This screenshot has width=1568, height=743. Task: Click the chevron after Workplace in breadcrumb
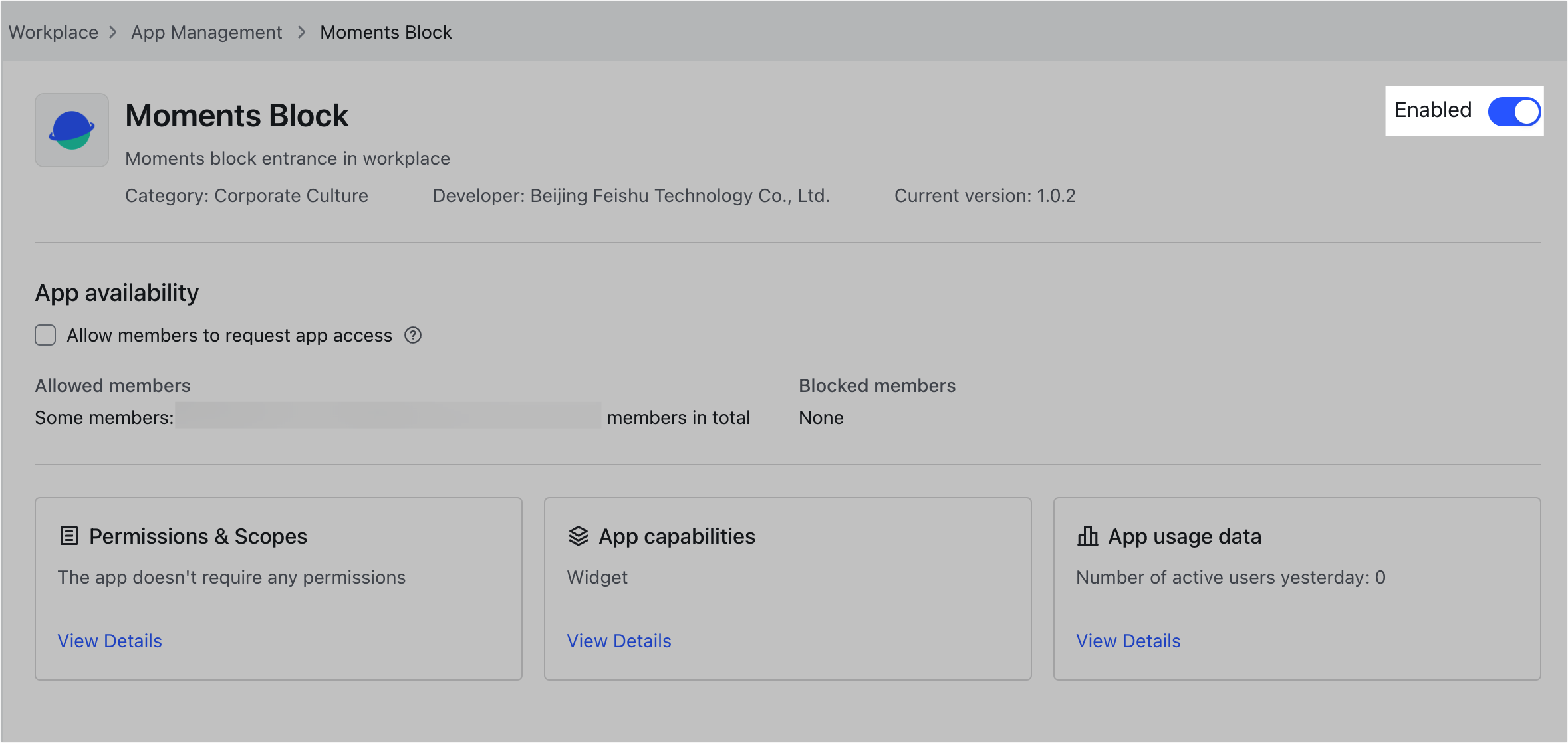pyautogui.click(x=113, y=32)
